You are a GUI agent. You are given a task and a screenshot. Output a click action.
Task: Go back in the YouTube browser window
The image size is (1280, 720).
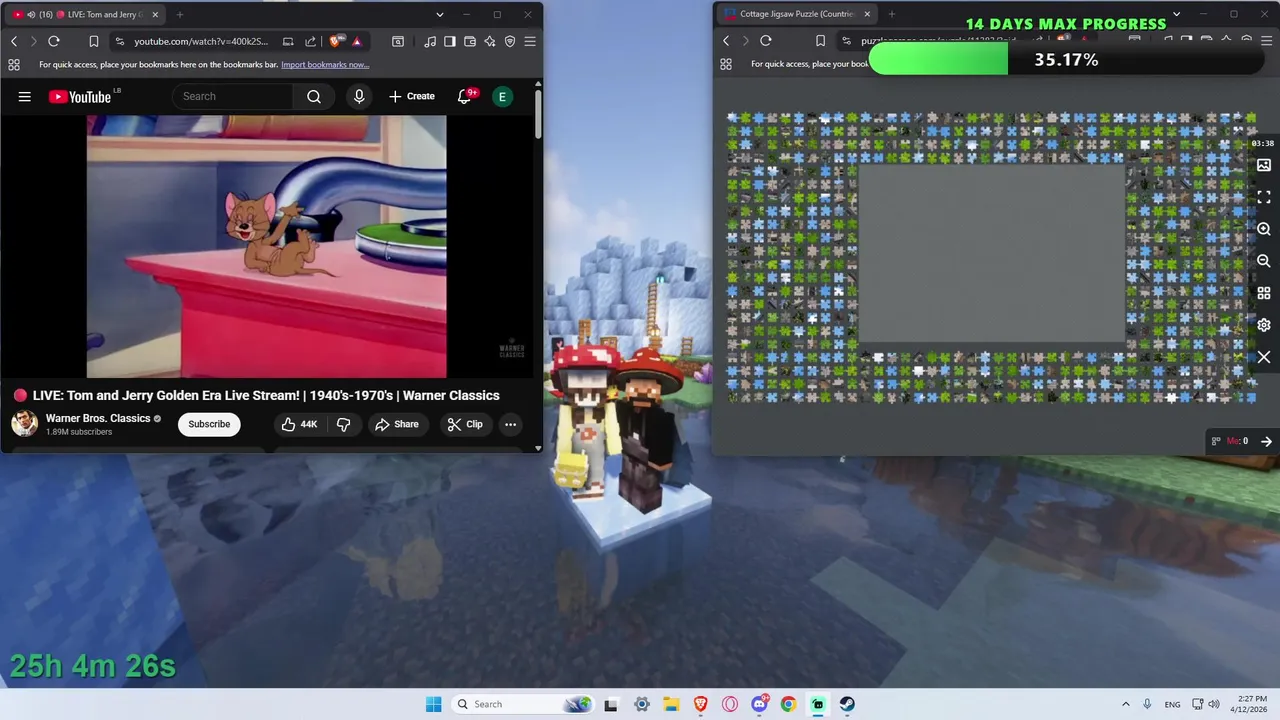click(x=14, y=41)
